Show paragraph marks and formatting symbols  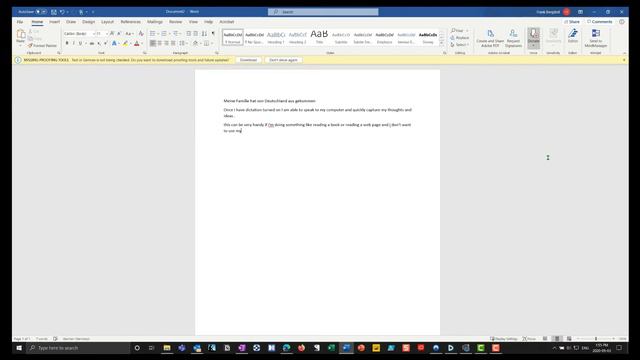click(x=213, y=33)
